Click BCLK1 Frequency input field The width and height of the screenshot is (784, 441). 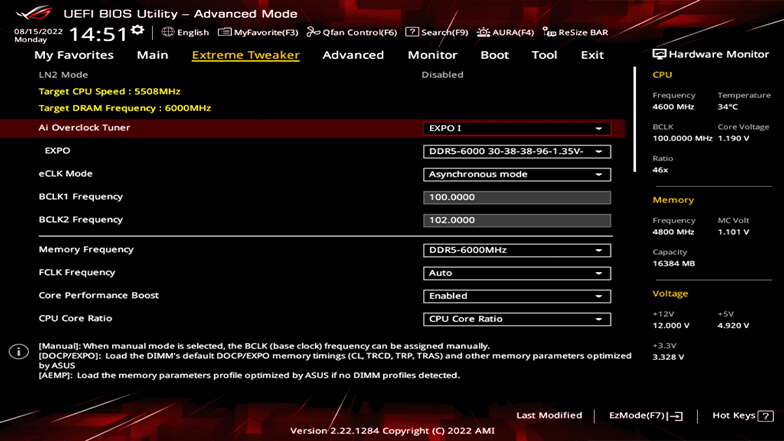tap(517, 198)
